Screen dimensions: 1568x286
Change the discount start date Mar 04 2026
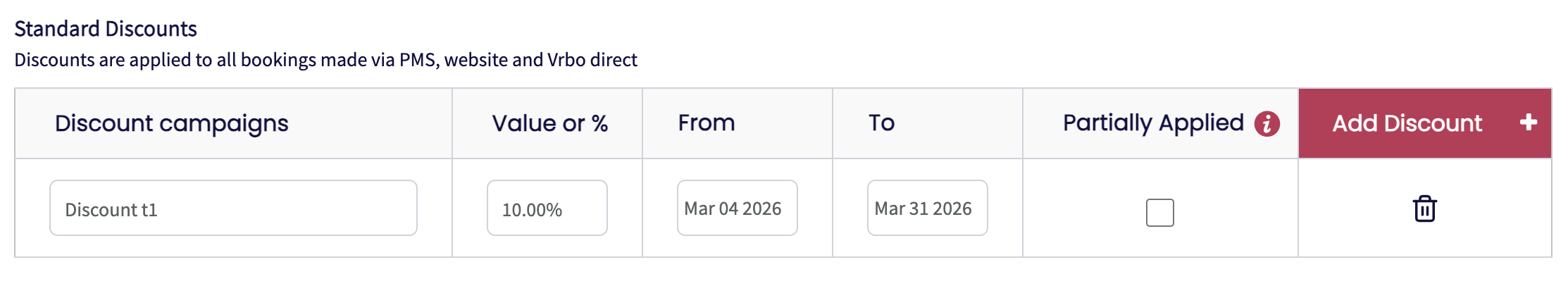click(x=737, y=208)
